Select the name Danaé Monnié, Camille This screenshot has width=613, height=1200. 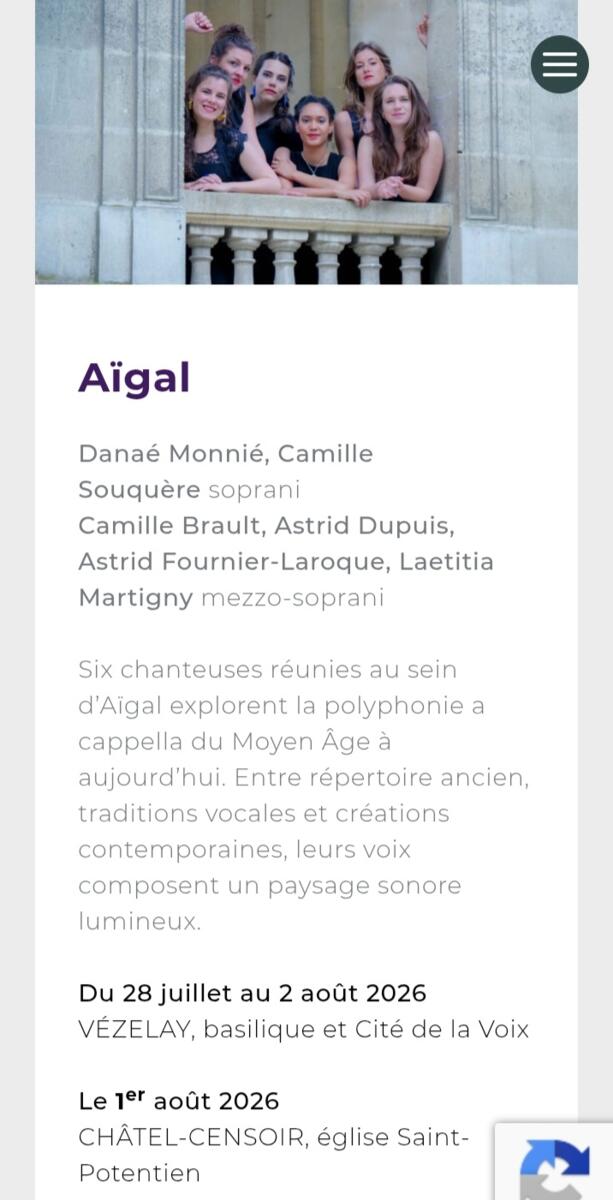point(226,454)
